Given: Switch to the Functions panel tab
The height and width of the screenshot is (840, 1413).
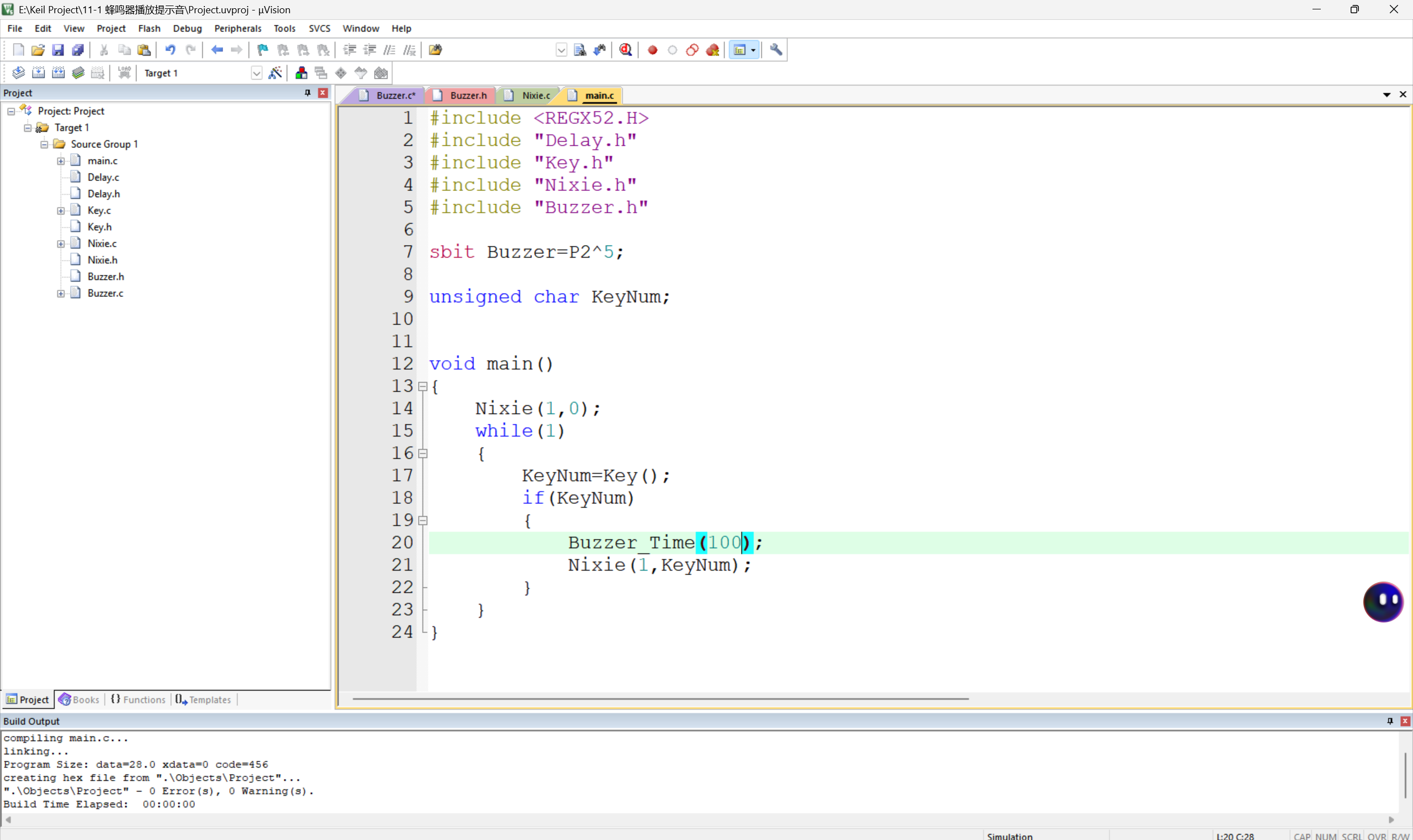Looking at the screenshot, I should tap(139, 700).
